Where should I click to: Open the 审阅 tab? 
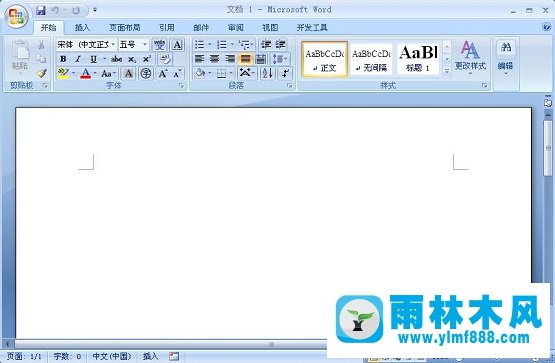coord(236,28)
